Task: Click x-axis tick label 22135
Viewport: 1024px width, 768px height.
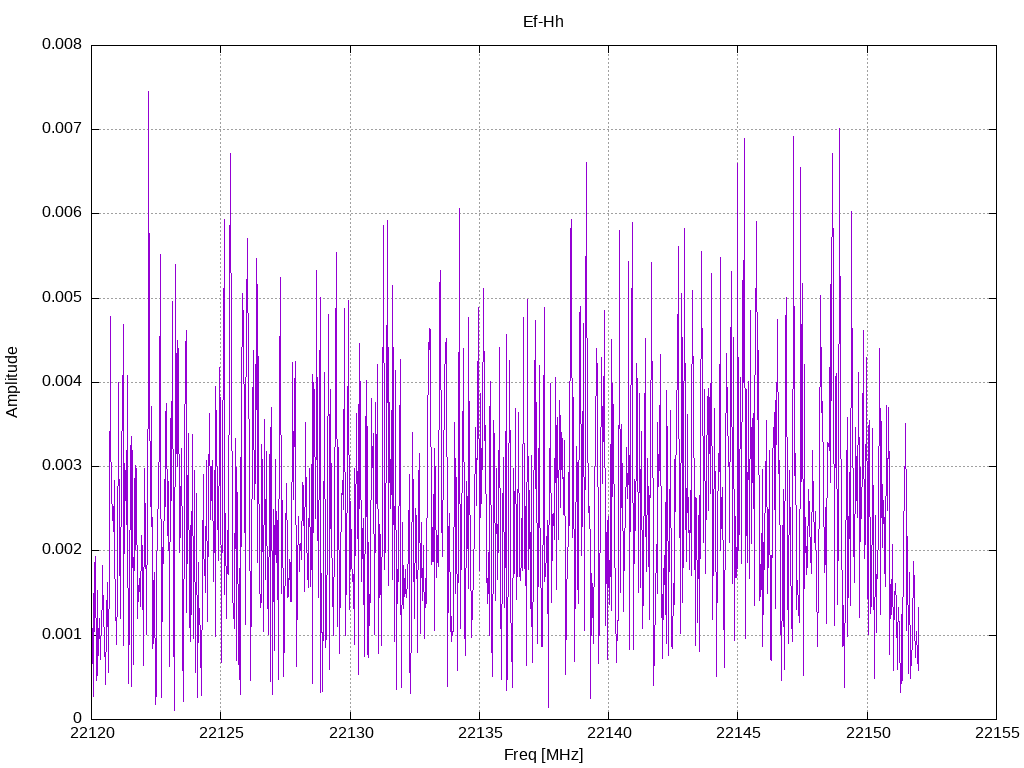Action: coord(480,733)
